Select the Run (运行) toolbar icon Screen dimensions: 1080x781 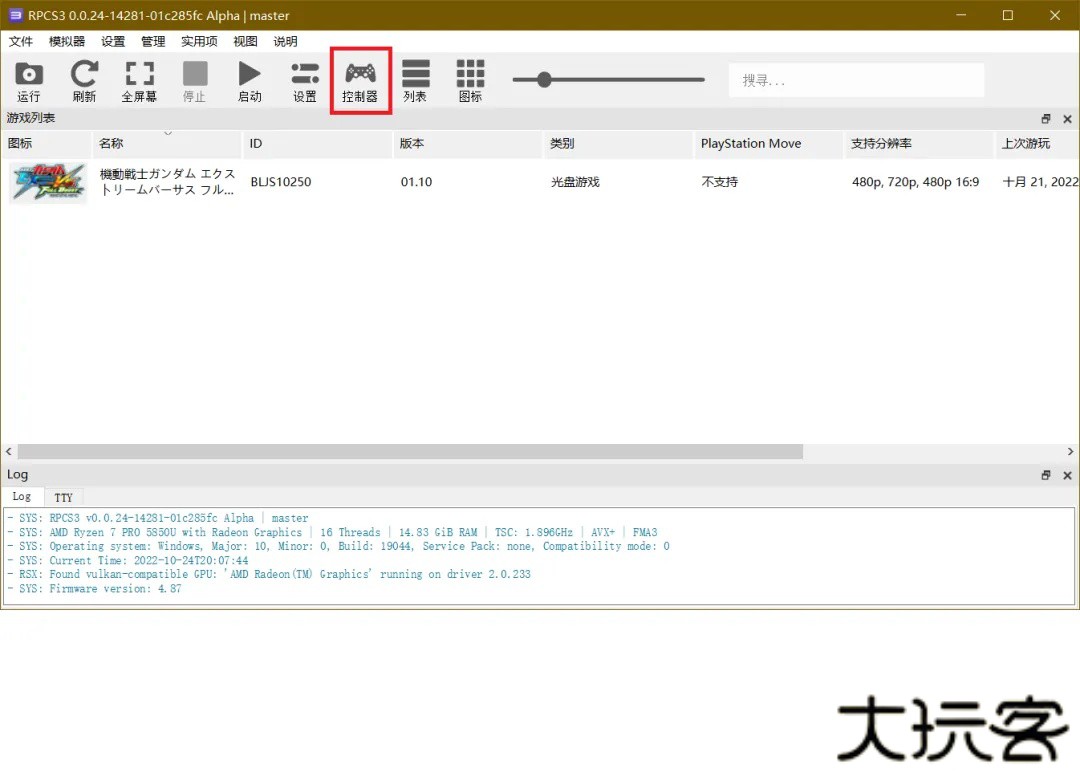tap(29, 80)
